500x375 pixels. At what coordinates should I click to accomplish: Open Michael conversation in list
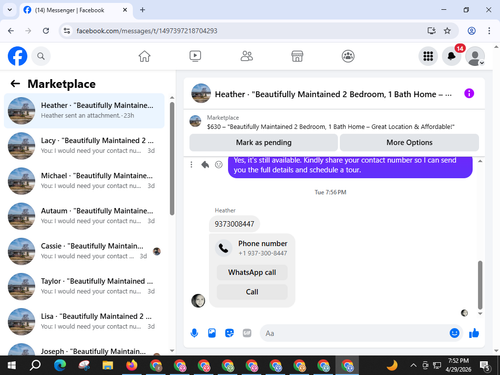(84, 181)
